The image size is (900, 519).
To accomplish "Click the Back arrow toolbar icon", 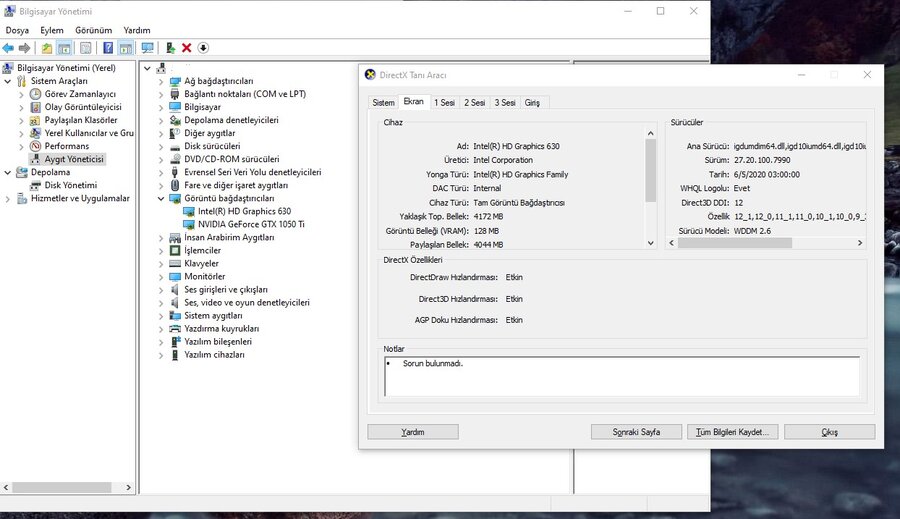I will pyautogui.click(x=8, y=48).
